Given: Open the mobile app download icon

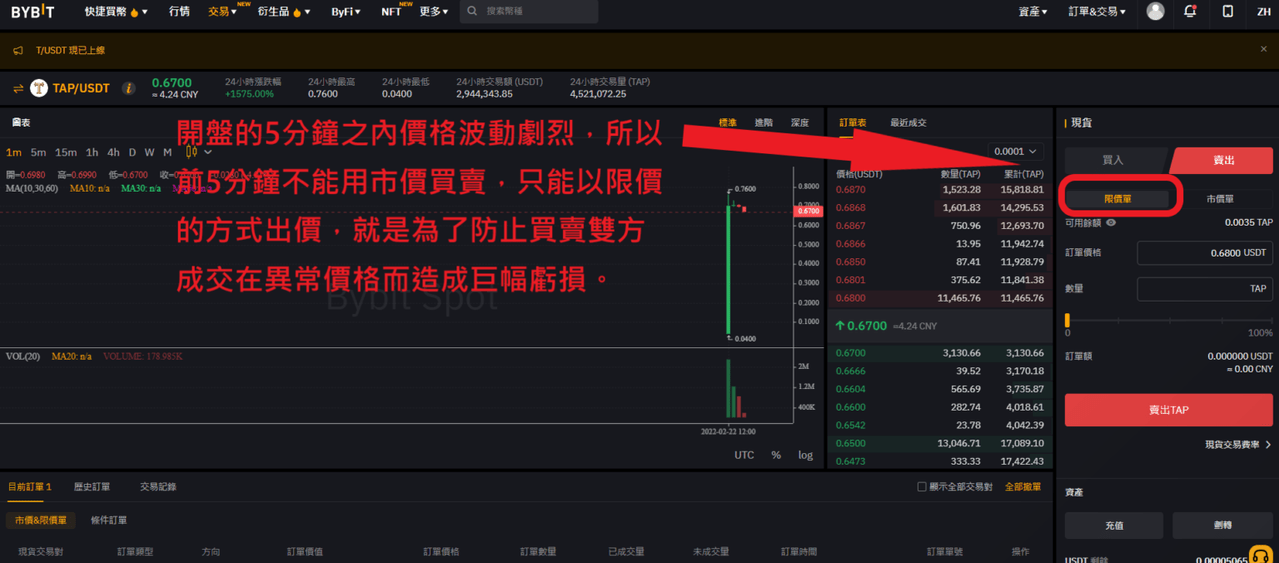Looking at the screenshot, I should click(1228, 11).
